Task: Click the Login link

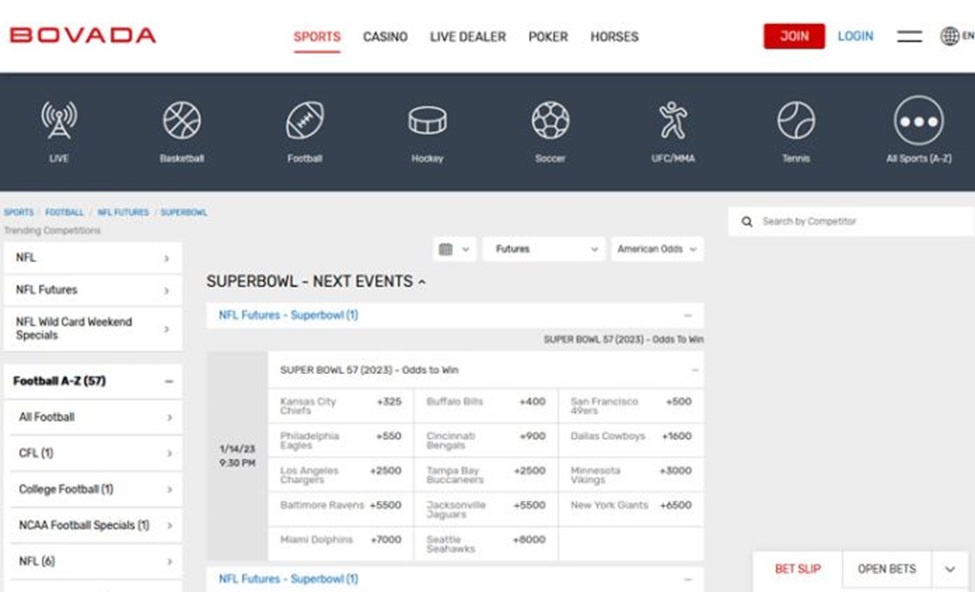Action: pos(855,36)
